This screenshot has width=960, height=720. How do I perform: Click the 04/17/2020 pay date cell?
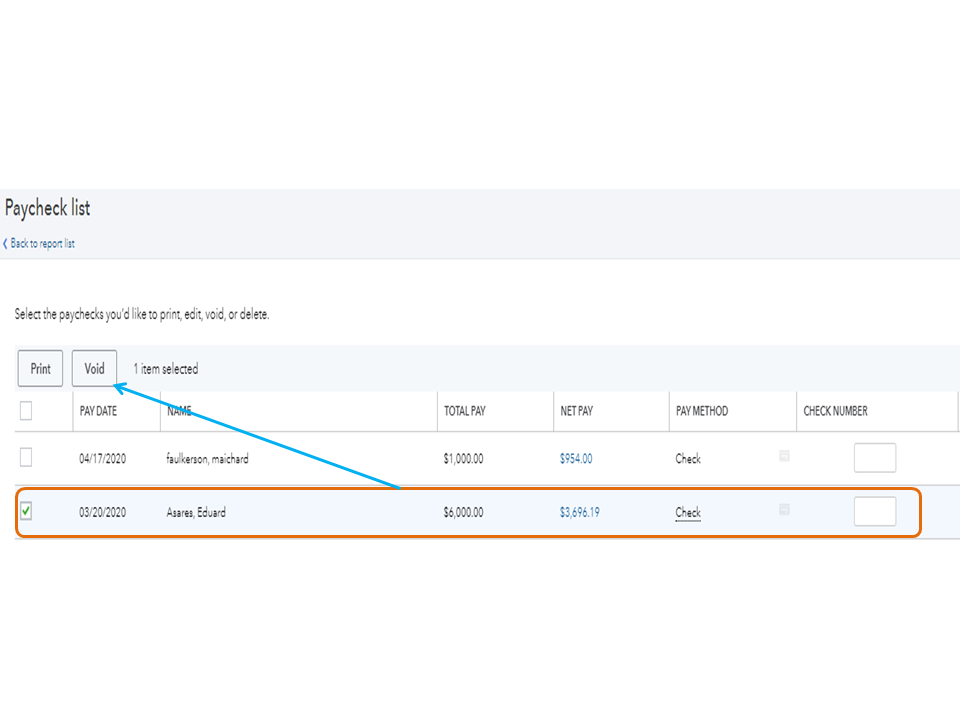(103, 459)
